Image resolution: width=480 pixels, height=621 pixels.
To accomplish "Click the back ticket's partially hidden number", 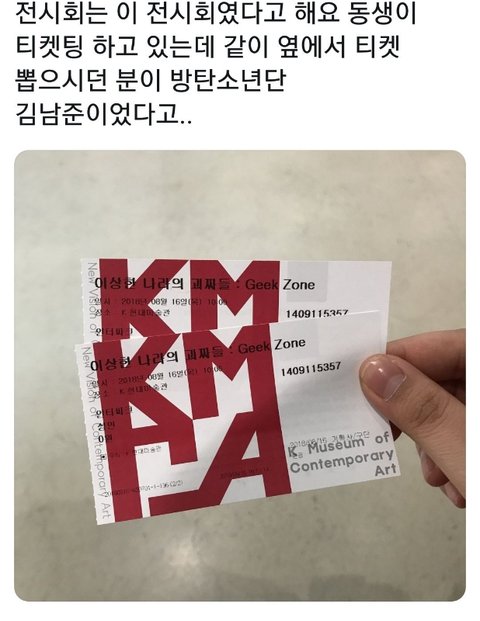I will (x=317, y=314).
